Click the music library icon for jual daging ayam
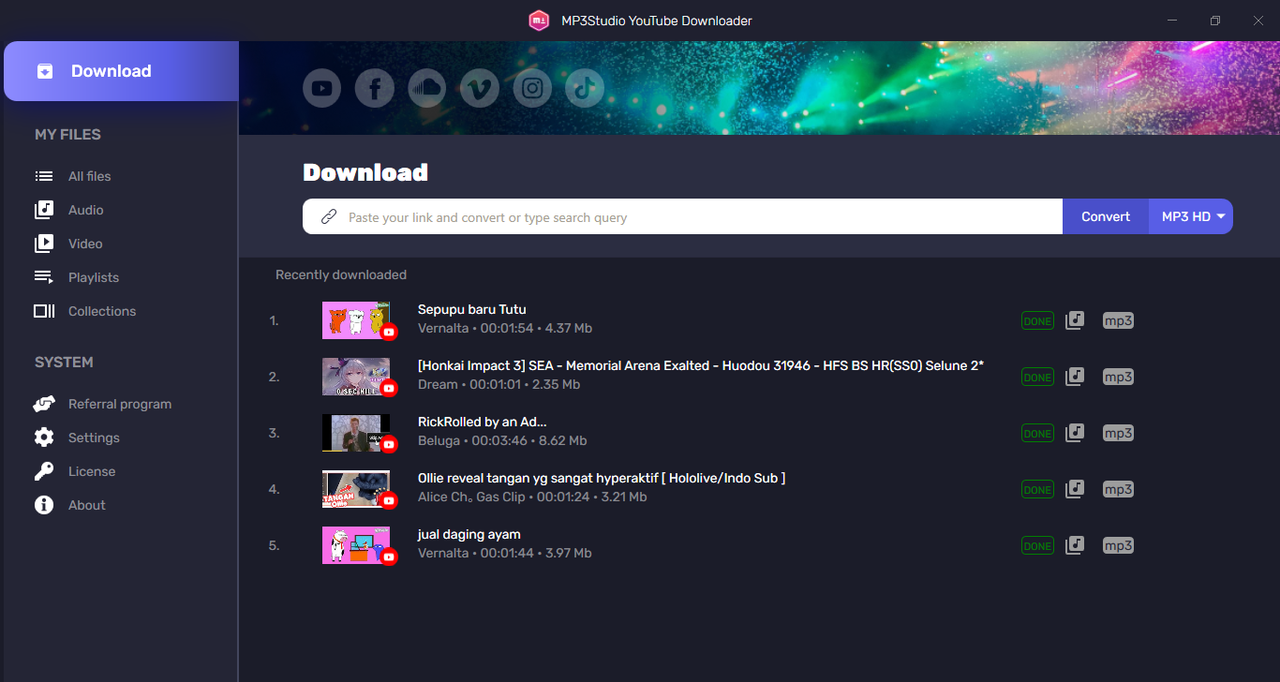This screenshot has height=682, width=1280. (1074, 545)
